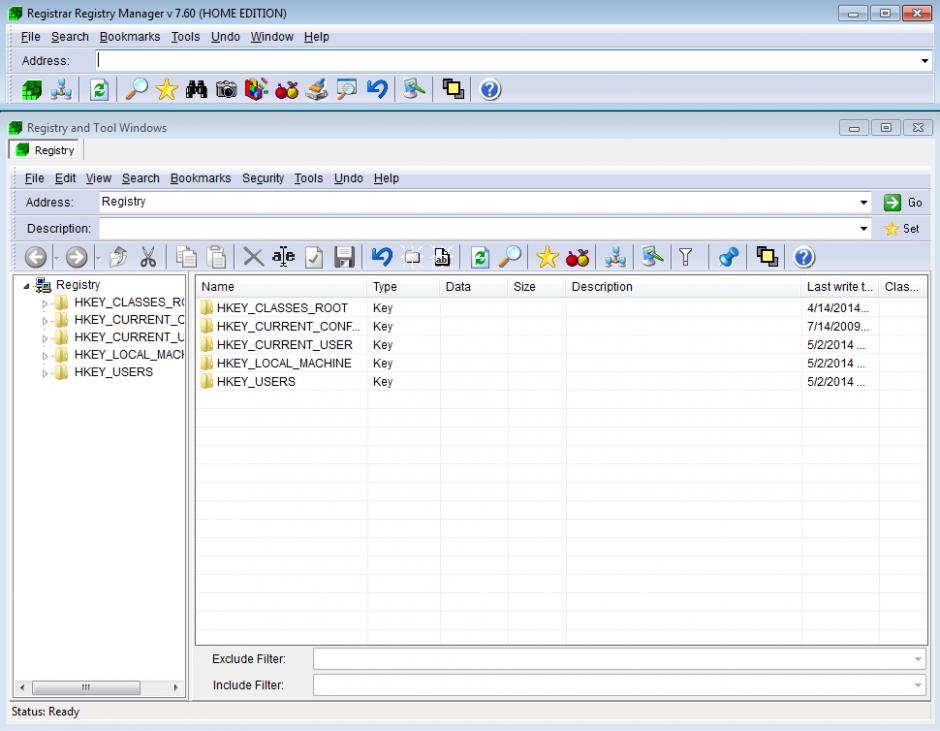
Task: Expand HKEY_CLASSES_ROOT tree node
Action: [44, 303]
